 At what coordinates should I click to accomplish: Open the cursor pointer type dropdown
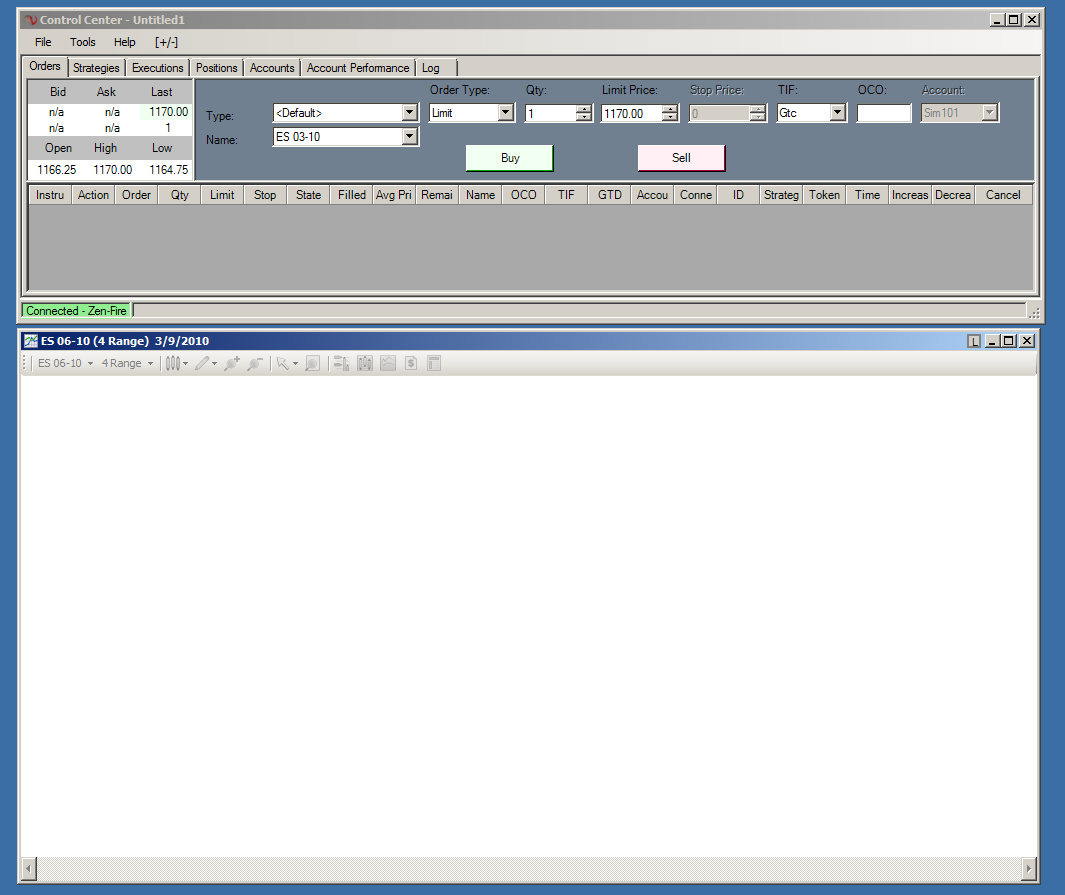click(287, 363)
